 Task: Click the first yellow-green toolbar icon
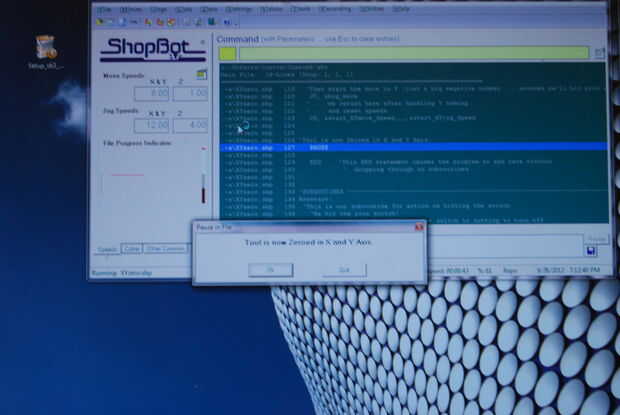click(x=100, y=22)
